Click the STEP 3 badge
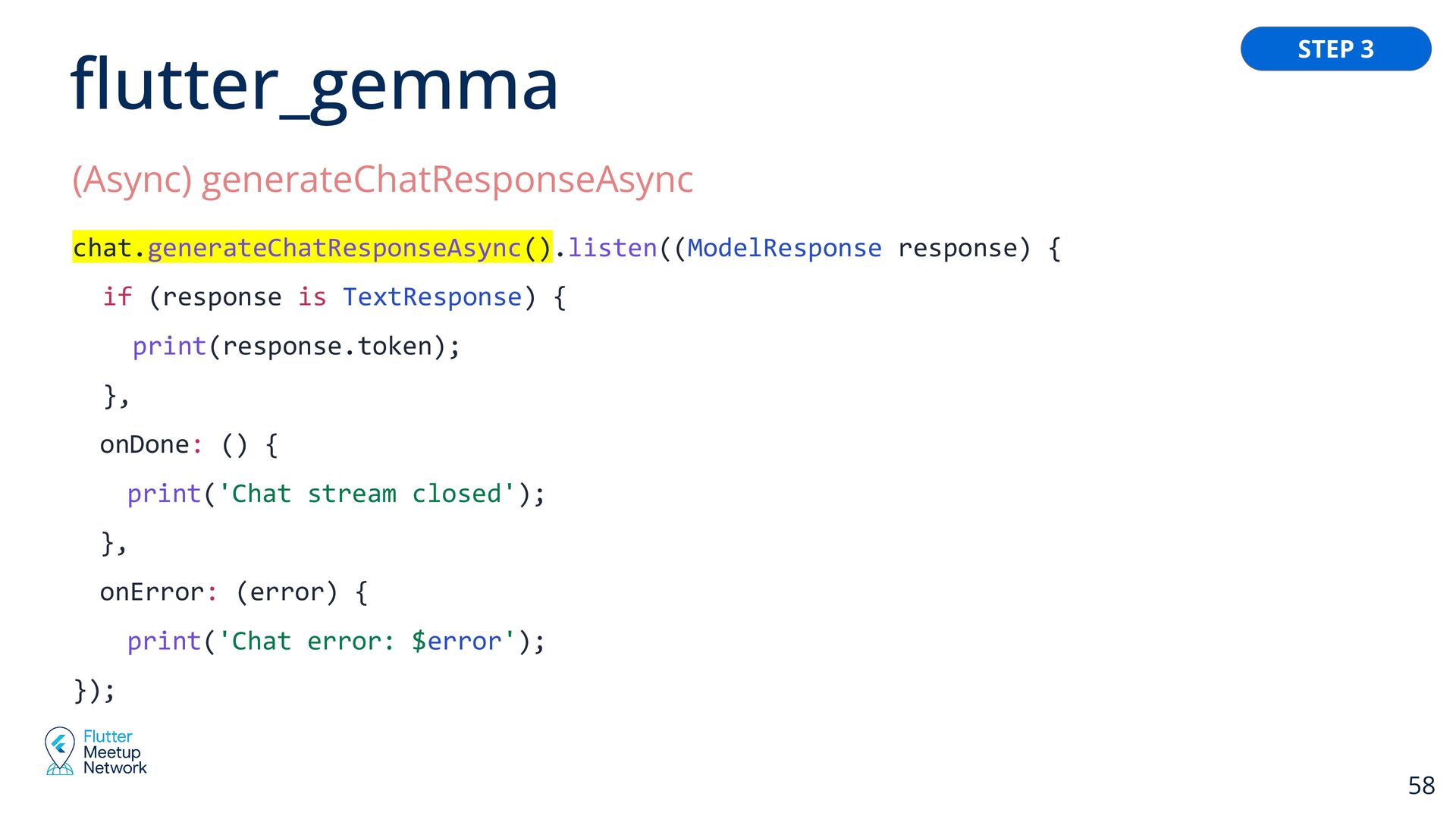This screenshot has width=1456, height=819. [1335, 49]
